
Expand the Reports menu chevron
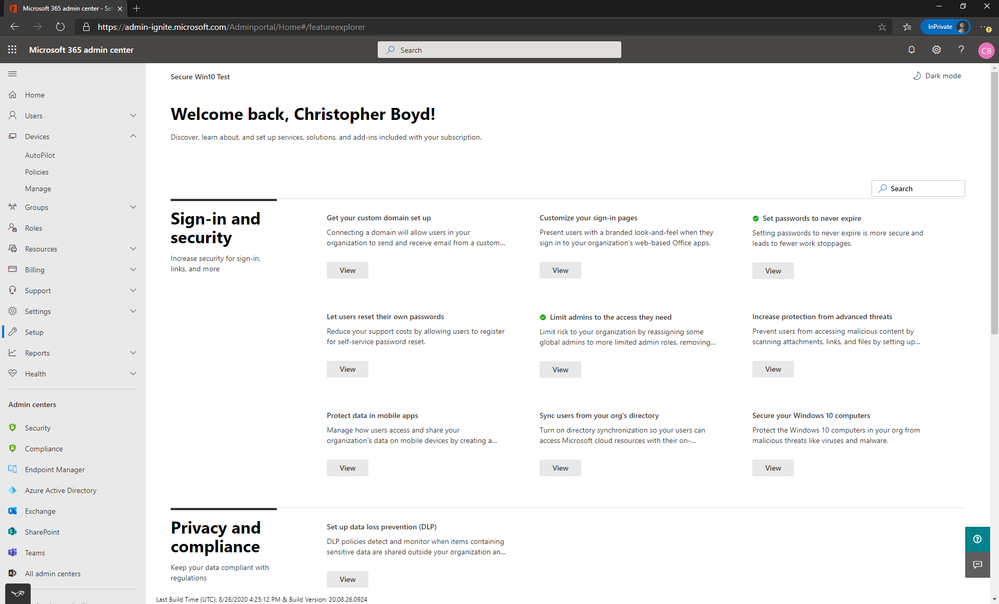pos(133,353)
